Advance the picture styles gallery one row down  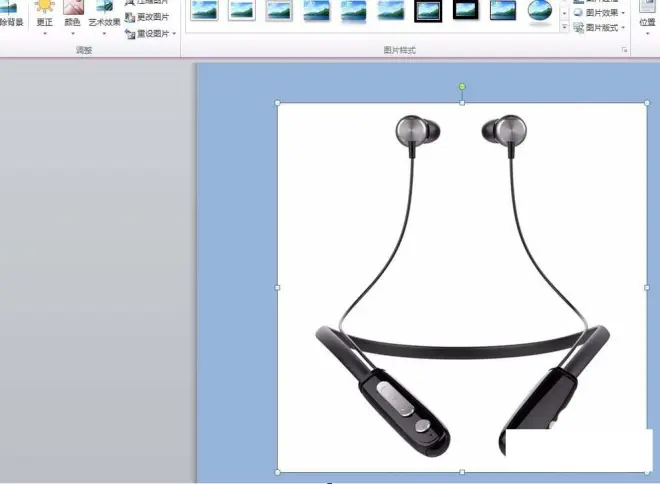pyautogui.click(x=564, y=13)
